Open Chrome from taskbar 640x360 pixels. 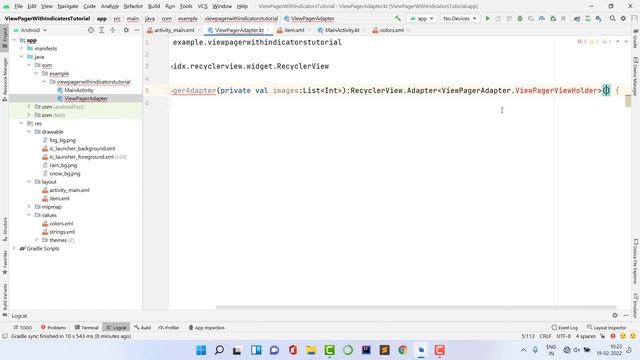coord(403,350)
